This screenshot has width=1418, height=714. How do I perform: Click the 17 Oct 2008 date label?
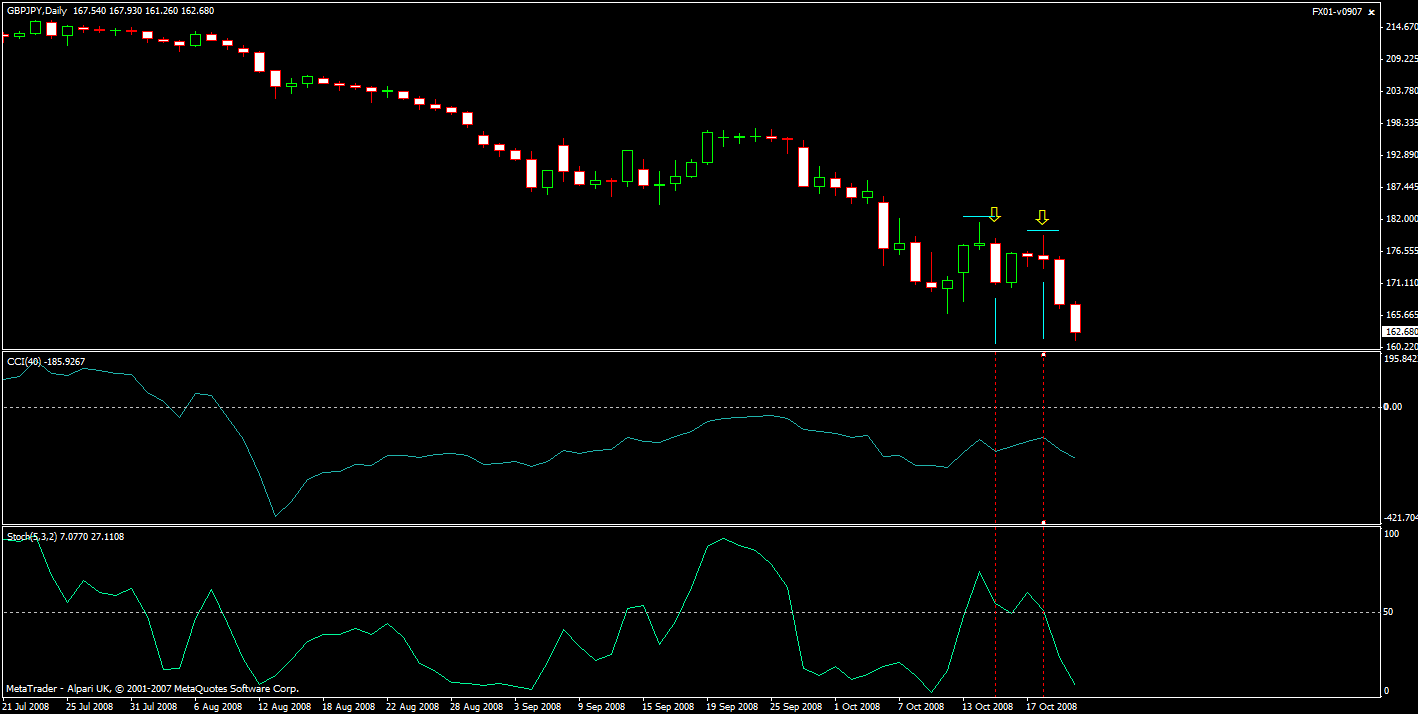(x=1053, y=706)
